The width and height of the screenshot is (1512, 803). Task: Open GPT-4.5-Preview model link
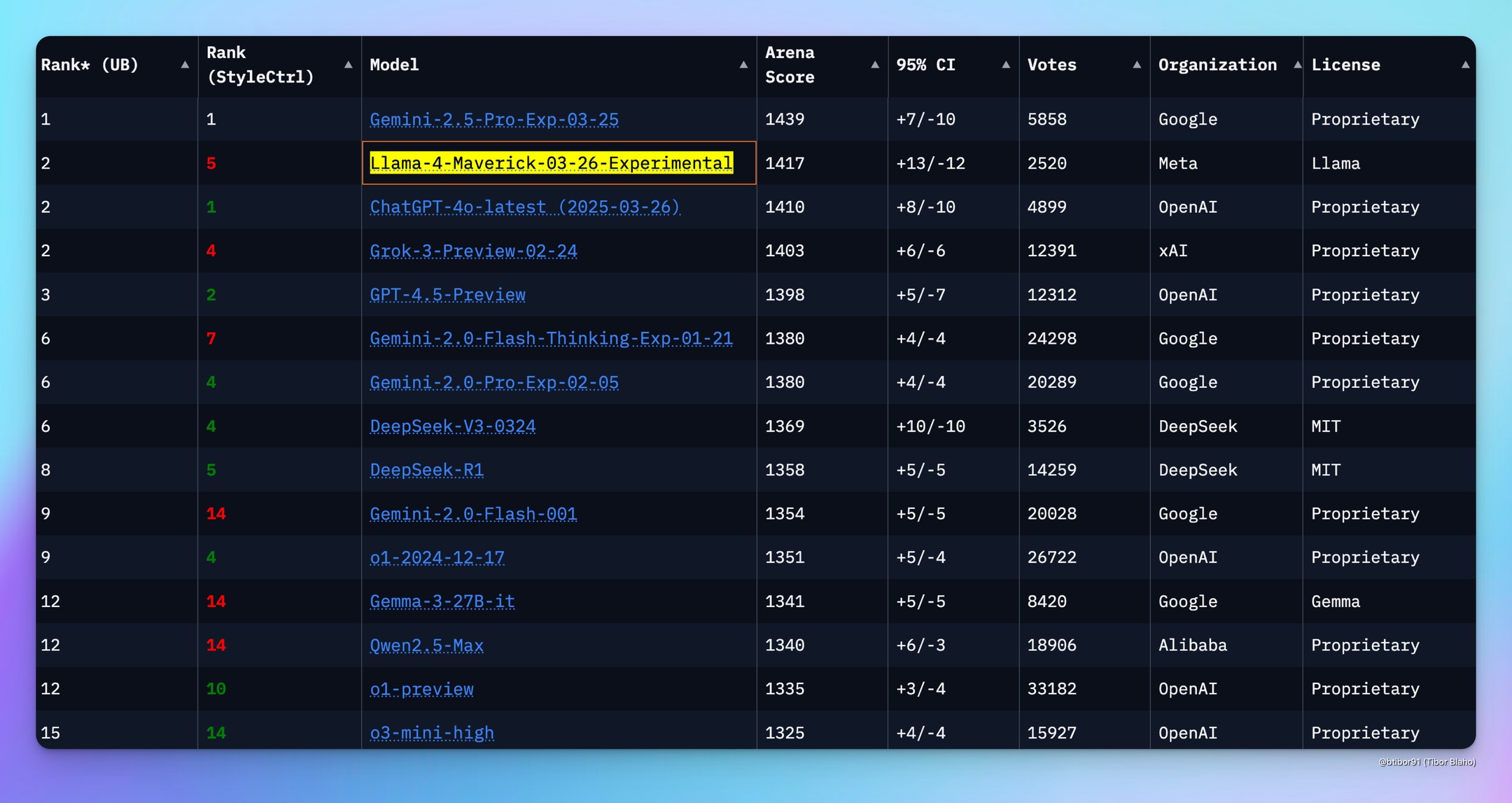coord(447,295)
